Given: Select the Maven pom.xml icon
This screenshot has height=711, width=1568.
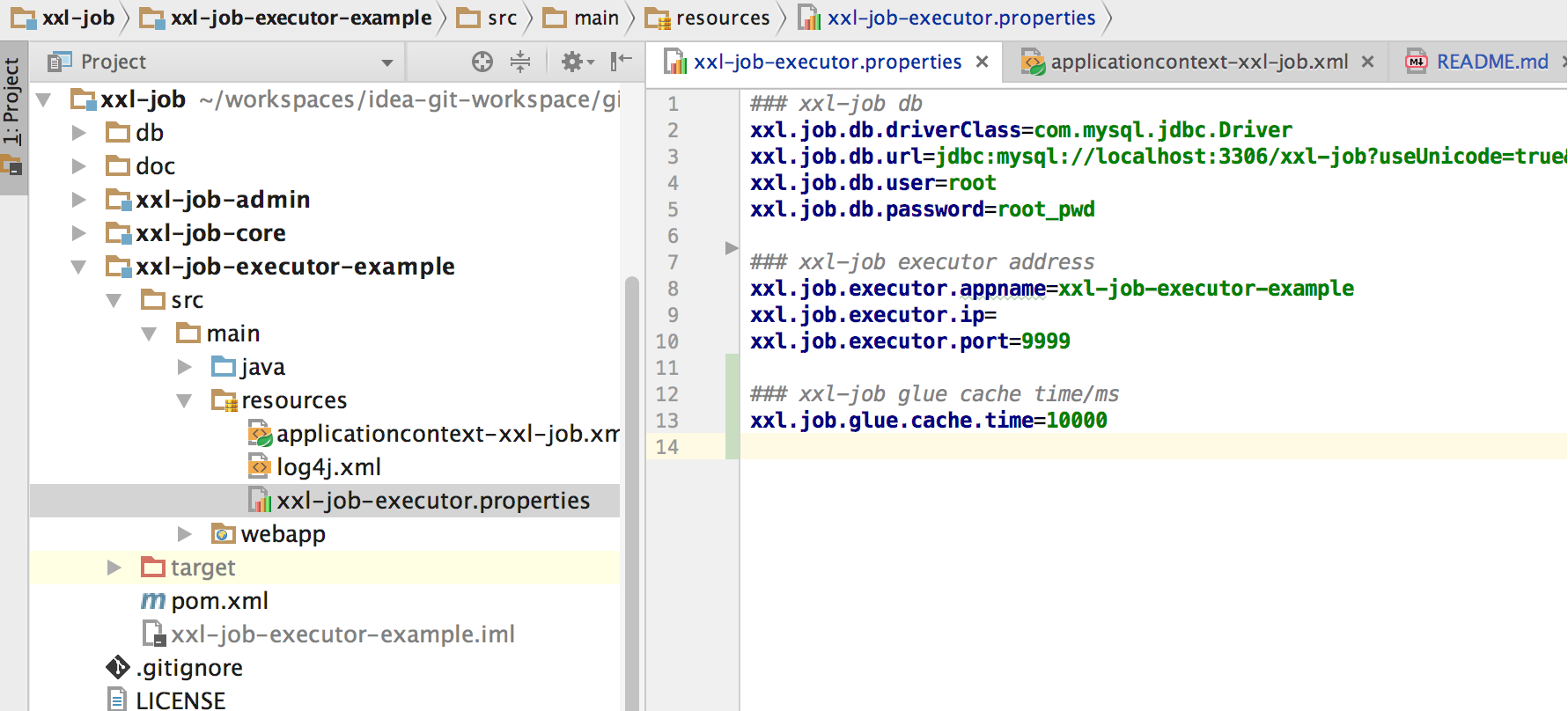Looking at the screenshot, I should click(153, 601).
